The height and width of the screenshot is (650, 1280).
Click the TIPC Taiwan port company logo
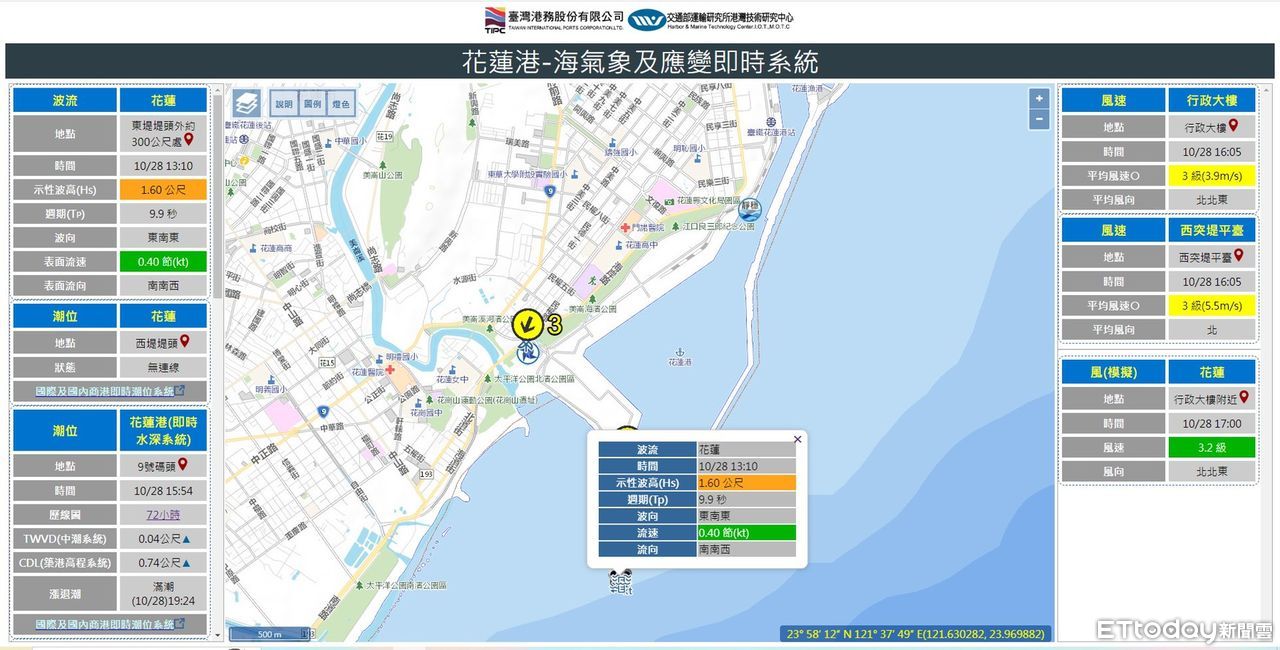[x=497, y=19]
